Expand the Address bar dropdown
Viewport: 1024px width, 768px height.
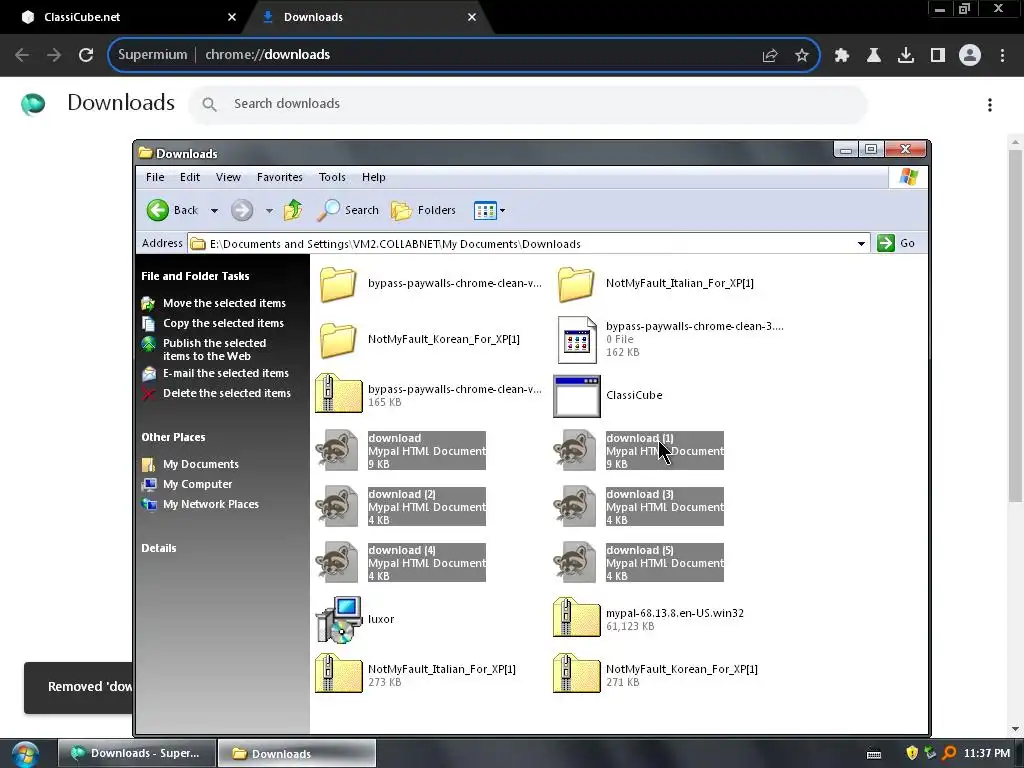click(x=861, y=244)
